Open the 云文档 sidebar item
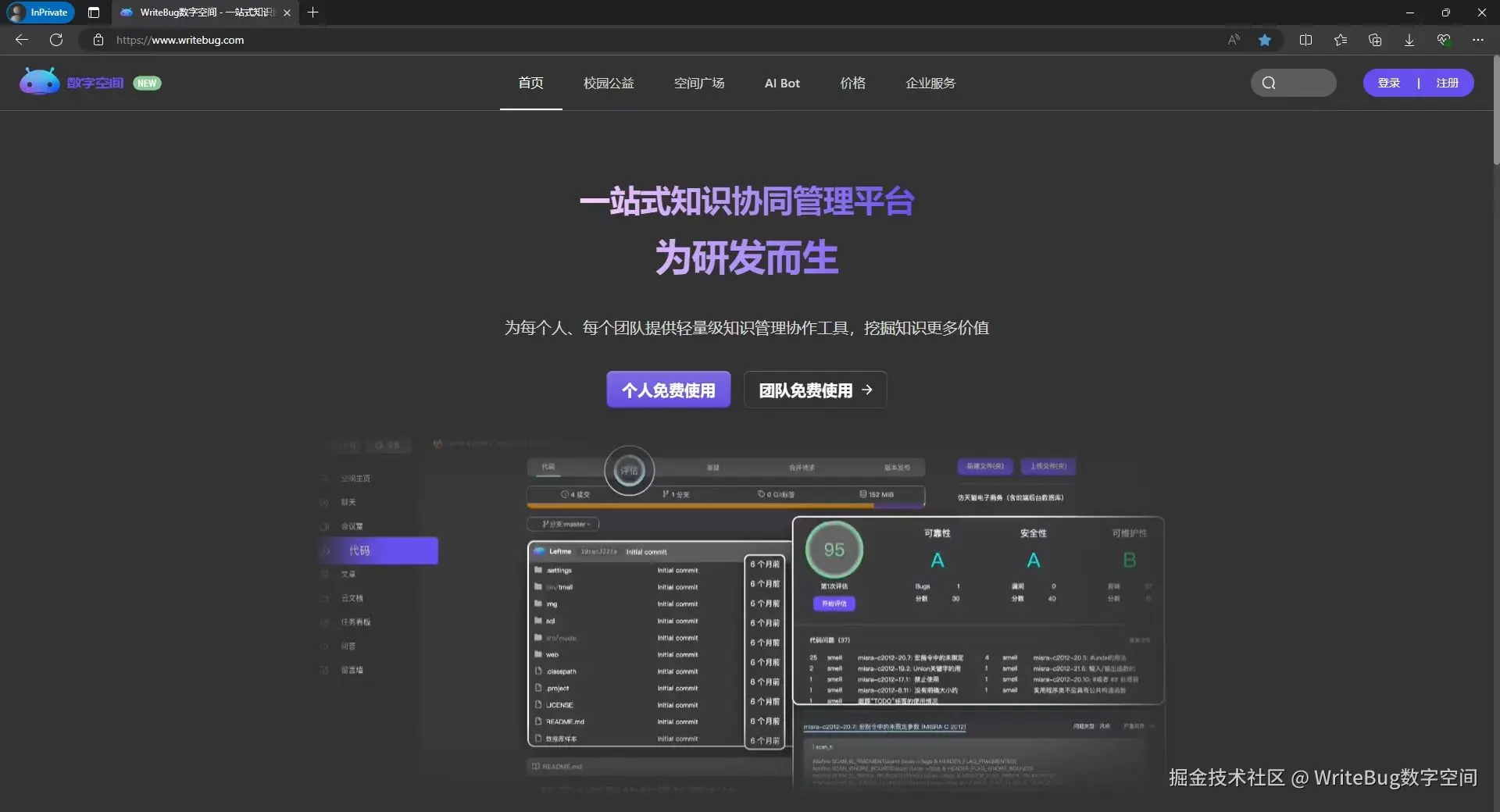 (352, 597)
